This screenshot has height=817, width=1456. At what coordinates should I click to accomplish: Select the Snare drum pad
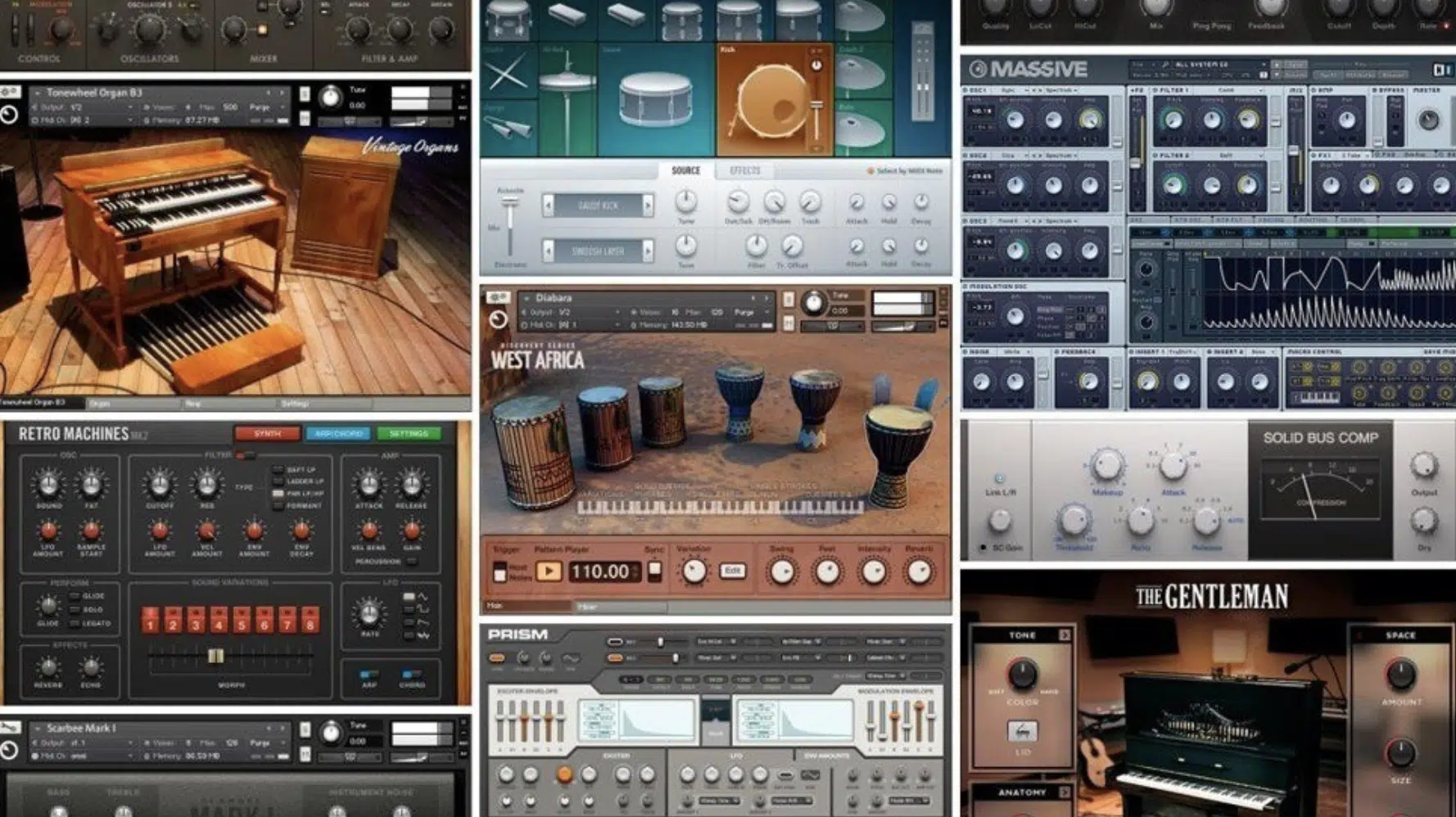[x=656, y=100]
